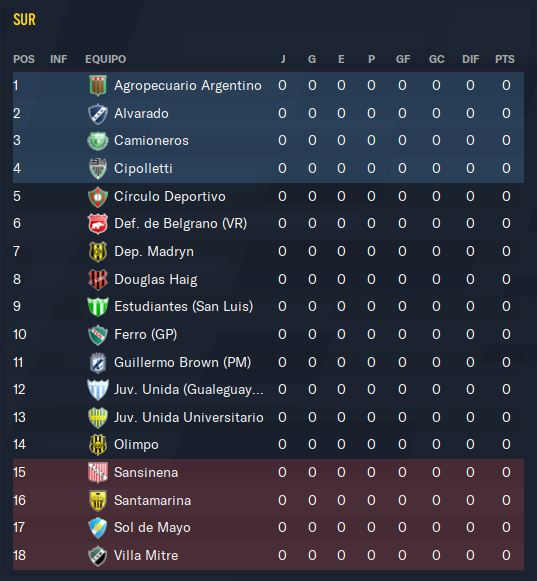Click the Ferro (GP) team name

click(145, 334)
